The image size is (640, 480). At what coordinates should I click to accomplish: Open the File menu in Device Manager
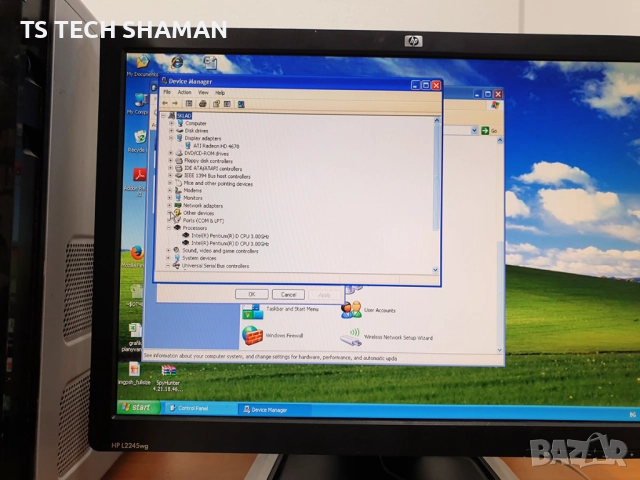click(x=167, y=92)
